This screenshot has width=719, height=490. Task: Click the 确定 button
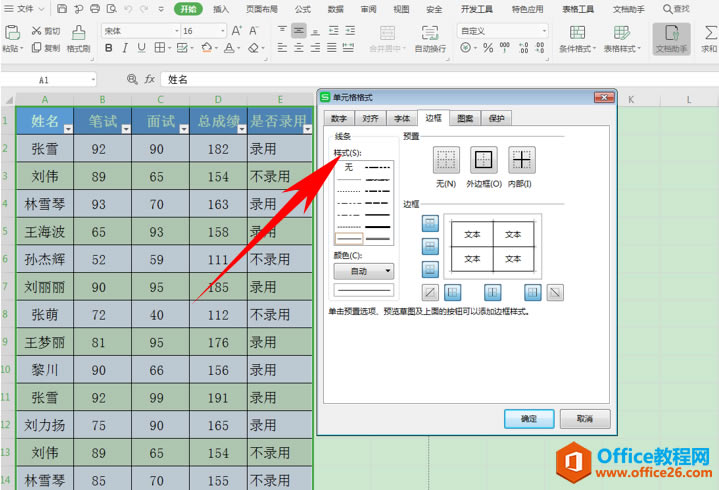pyautogui.click(x=529, y=418)
